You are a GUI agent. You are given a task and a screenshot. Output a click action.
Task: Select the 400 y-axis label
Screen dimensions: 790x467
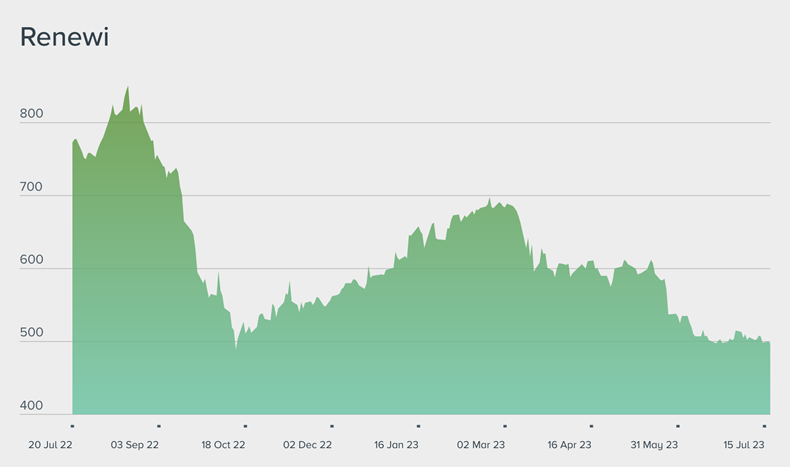pos(31,406)
